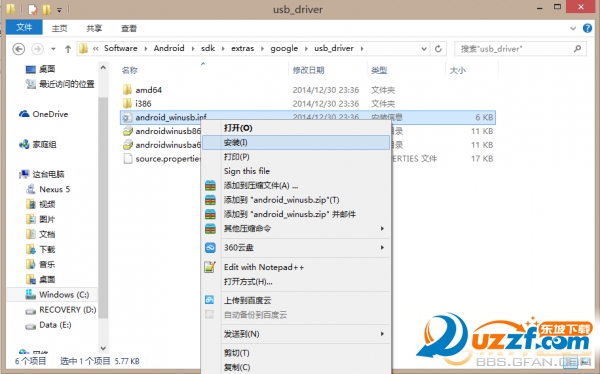Select 这台电脑 This PC in sidebar
The image size is (600, 374).
pyautogui.click(x=42, y=174)
